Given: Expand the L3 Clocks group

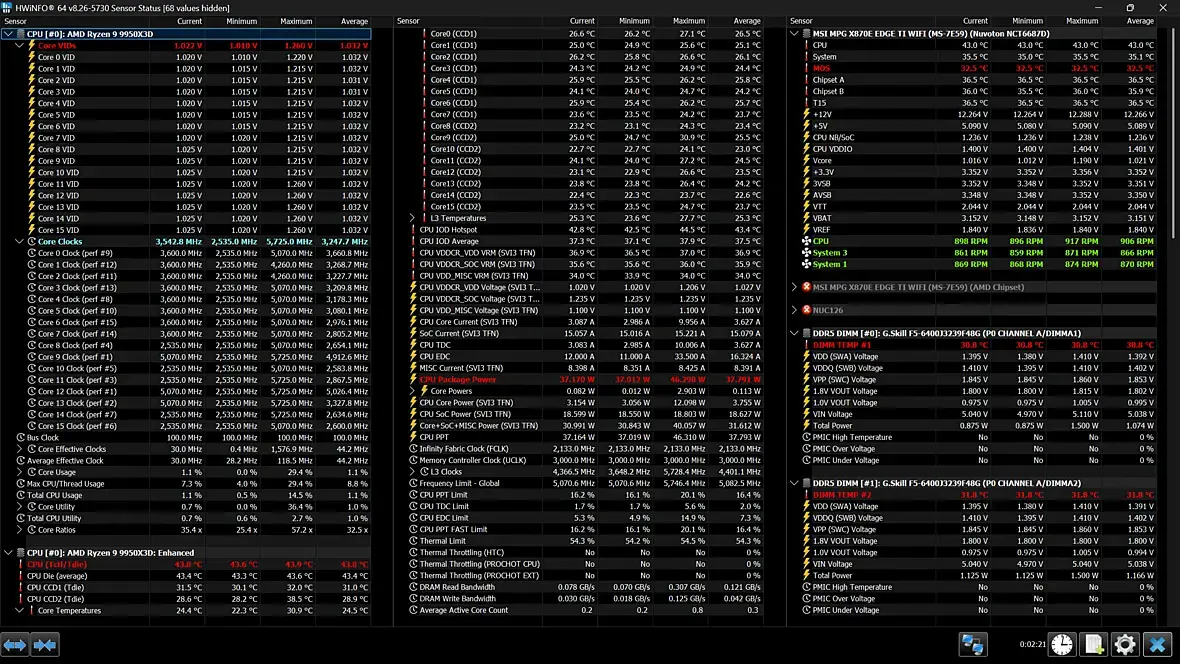Looking at the screenshot, I should pos(412,472).
